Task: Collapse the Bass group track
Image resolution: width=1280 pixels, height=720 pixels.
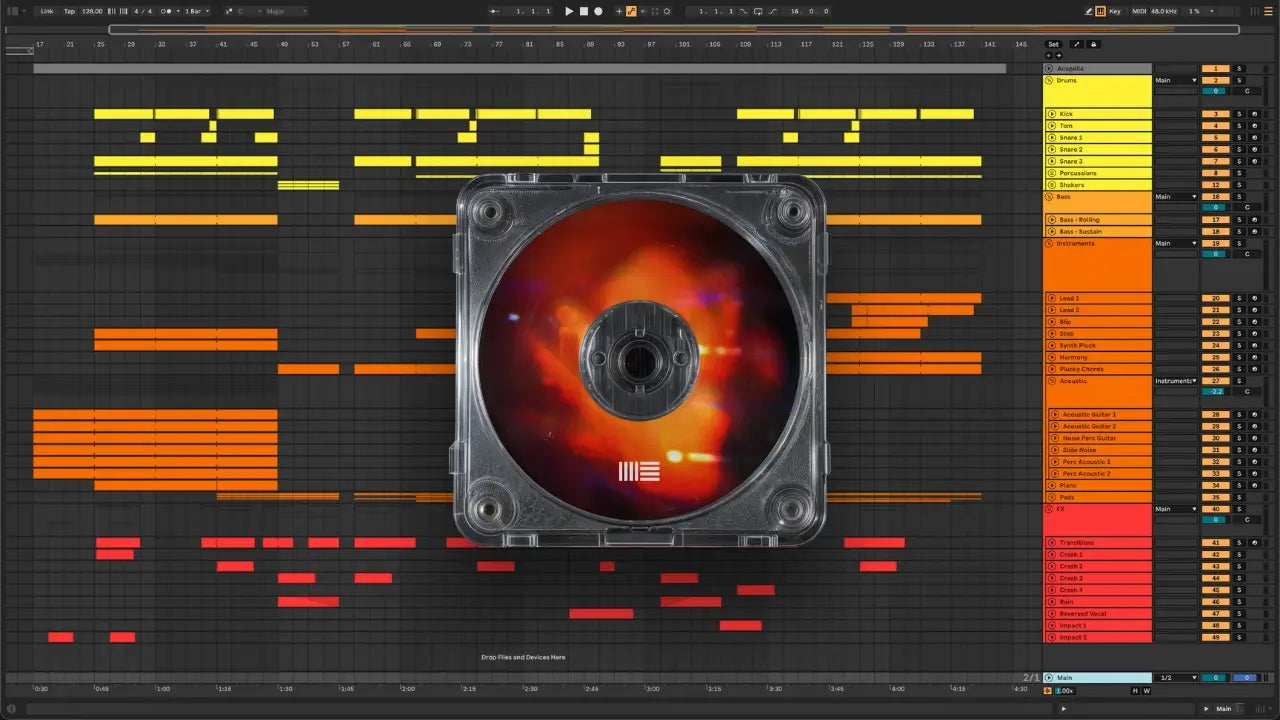Action: tap(1050, 197)
